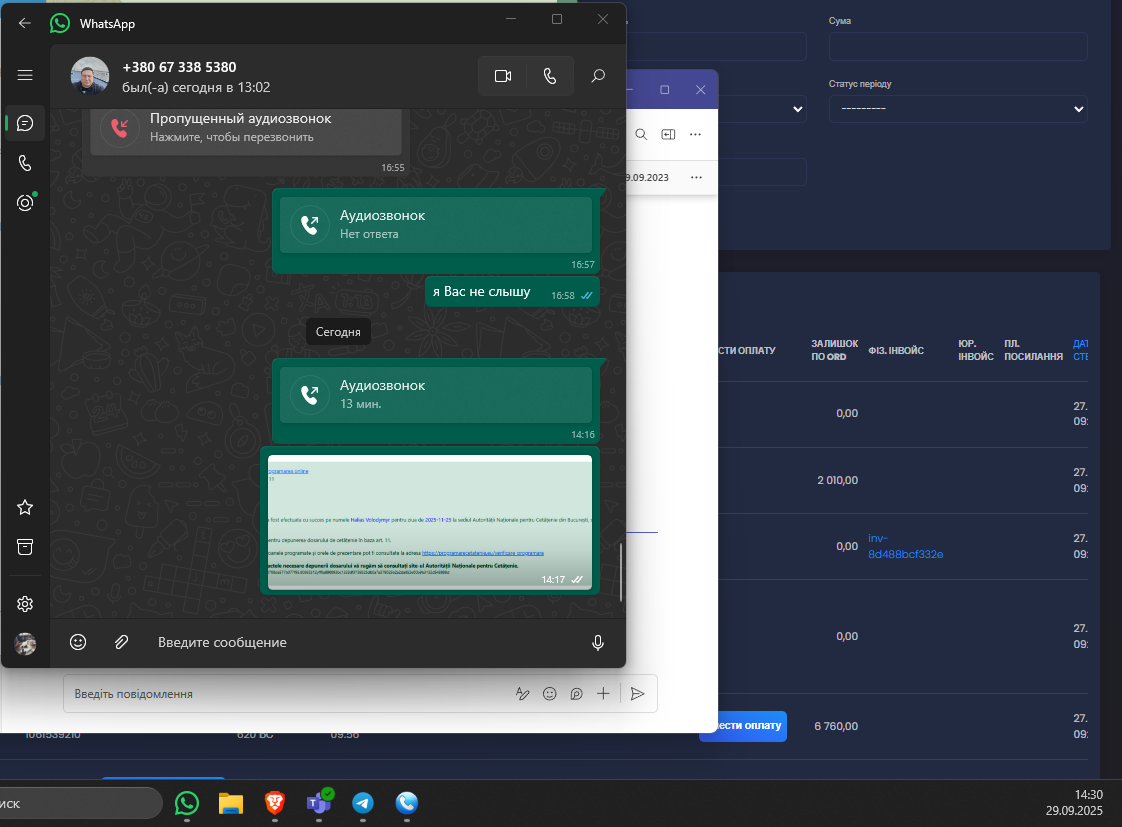Image resolution: width=1122 pixels, height=827 pixels.
Task: Attach a file using the paperclip icon
Action: coord(122,642)
